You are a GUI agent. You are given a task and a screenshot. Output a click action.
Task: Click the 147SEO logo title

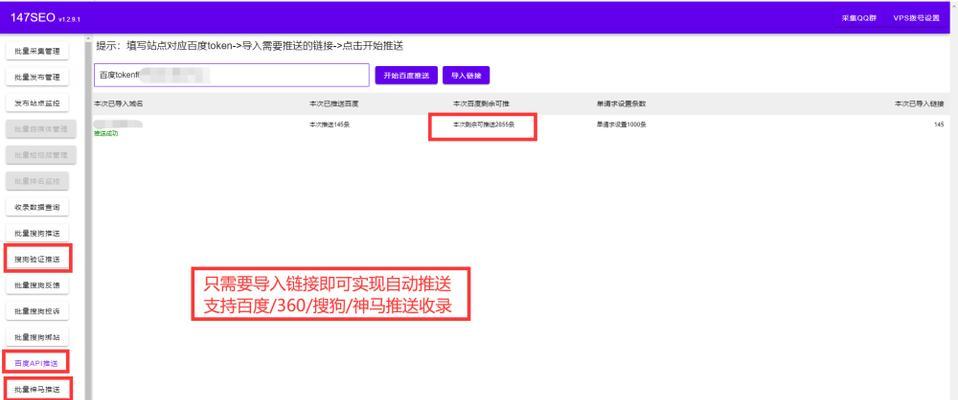pyautogui.click(x=32, y=17)
